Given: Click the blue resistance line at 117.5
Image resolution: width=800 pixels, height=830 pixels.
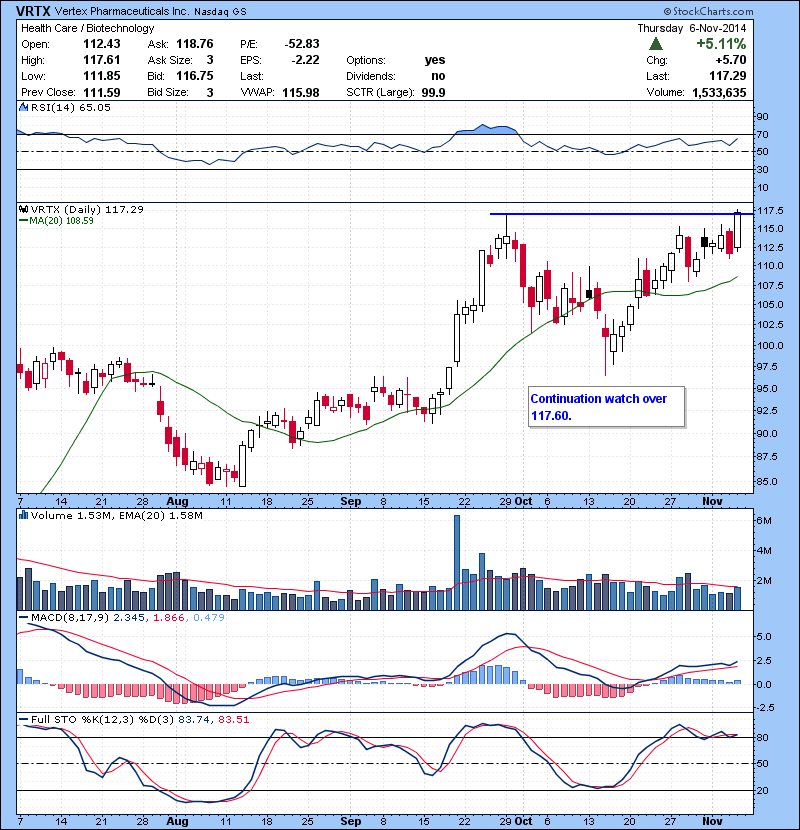Looking at the screenshot, I should [621, 214].
